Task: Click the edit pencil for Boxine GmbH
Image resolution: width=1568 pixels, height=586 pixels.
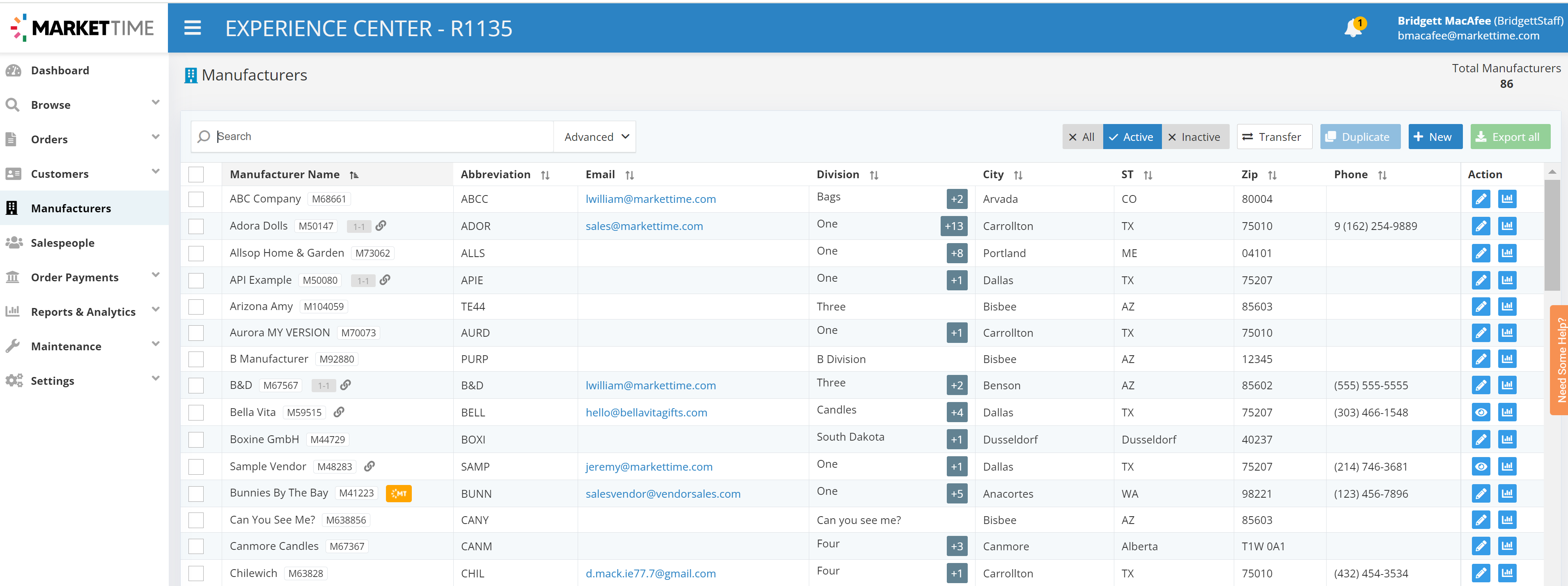Action: (1481, 439)
